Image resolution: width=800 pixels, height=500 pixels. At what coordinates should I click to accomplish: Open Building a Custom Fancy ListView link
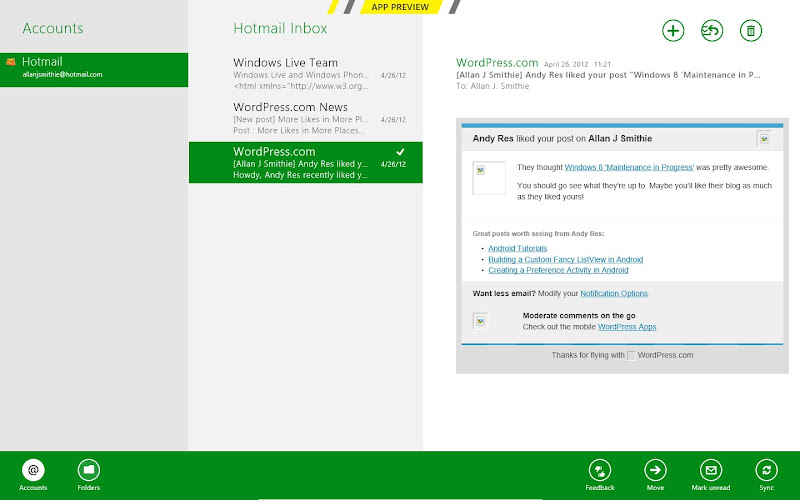pyautogui.click(x=565, y=260)
